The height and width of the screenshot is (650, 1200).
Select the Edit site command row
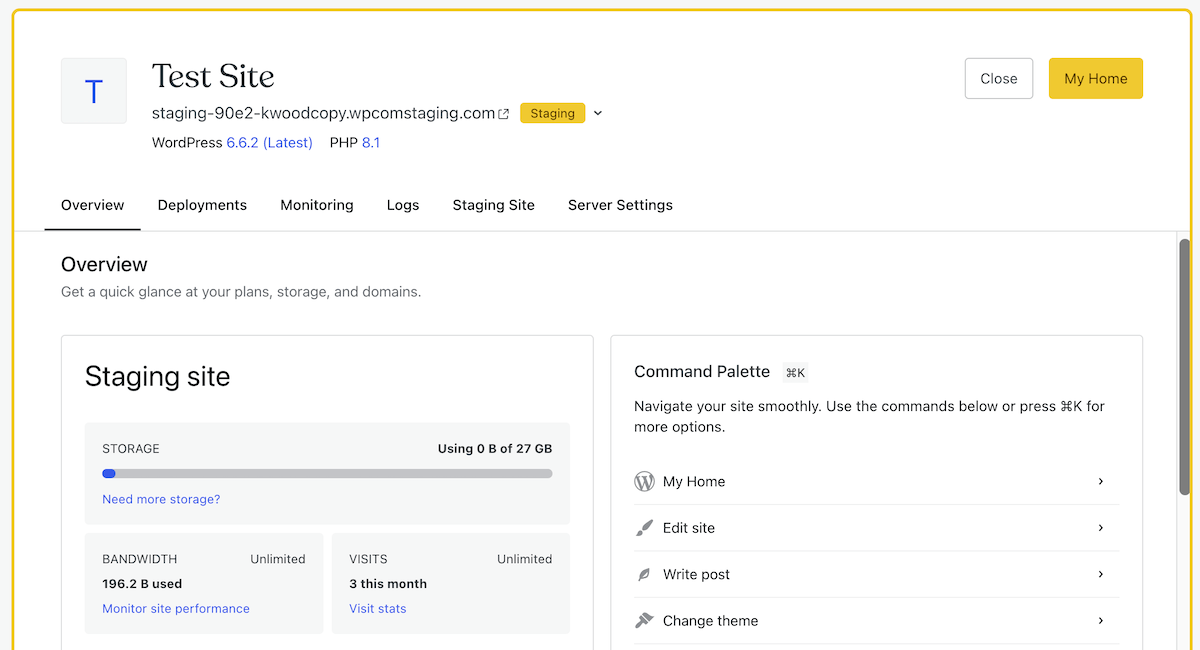877,528
